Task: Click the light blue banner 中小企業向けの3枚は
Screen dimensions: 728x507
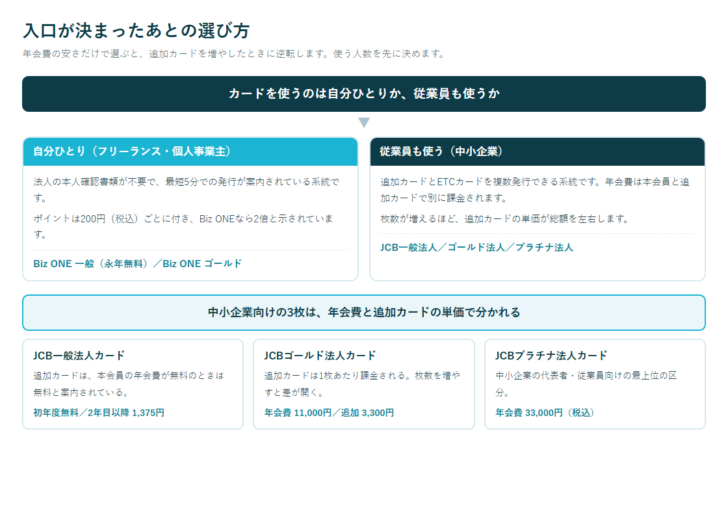Action: point(364,312)
